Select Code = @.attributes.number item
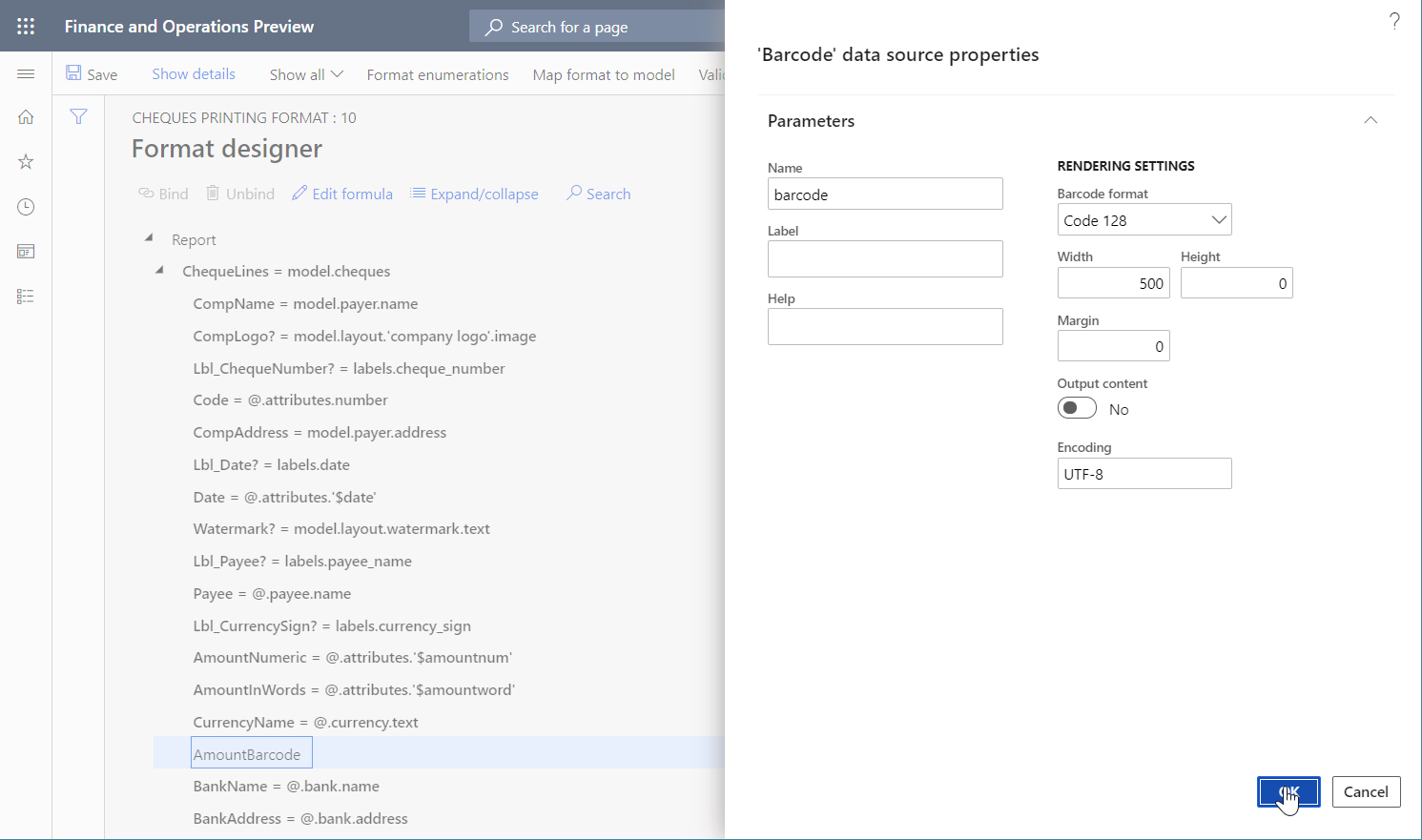The height and width of the screenshot is (840, 1422). (290, 400)
